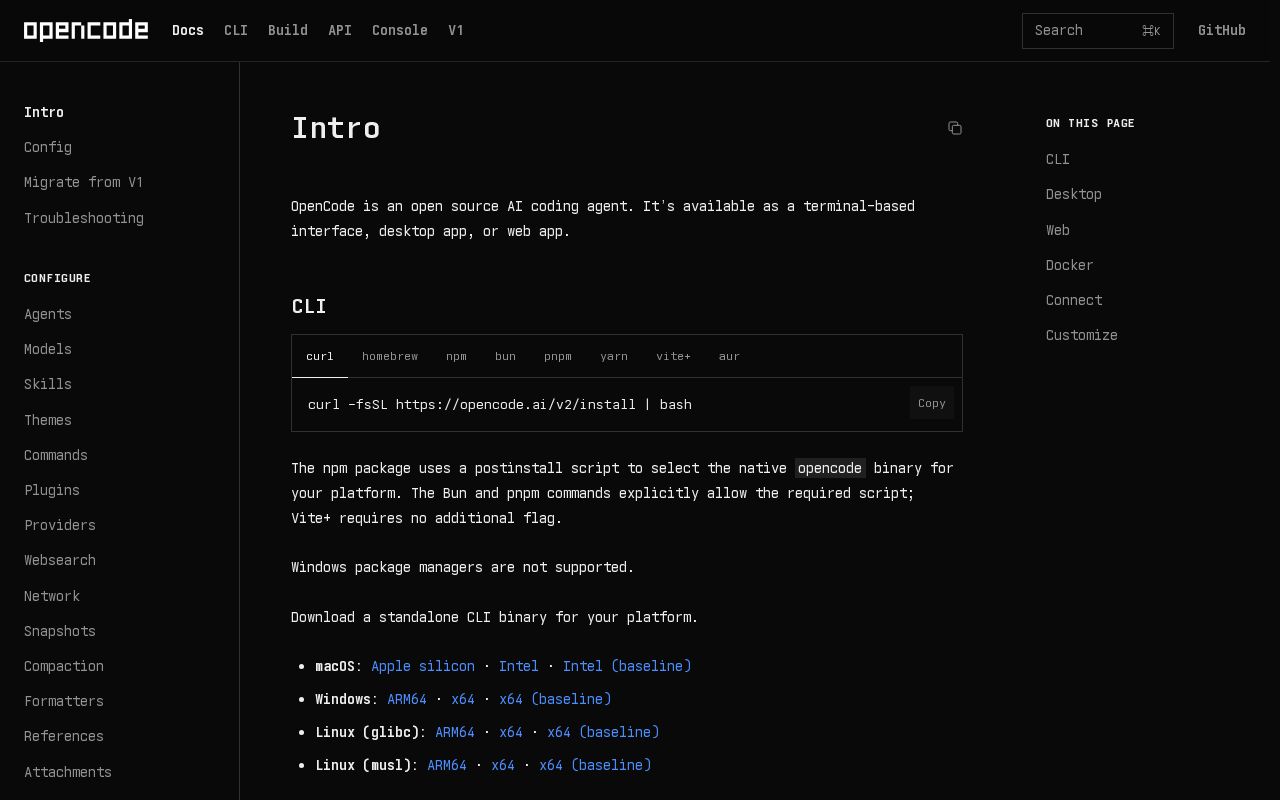Image resolution: width=1280 pixels, height=800 pixels.
Task: Switch to the pnpm install tab
Action: point(558,356)
